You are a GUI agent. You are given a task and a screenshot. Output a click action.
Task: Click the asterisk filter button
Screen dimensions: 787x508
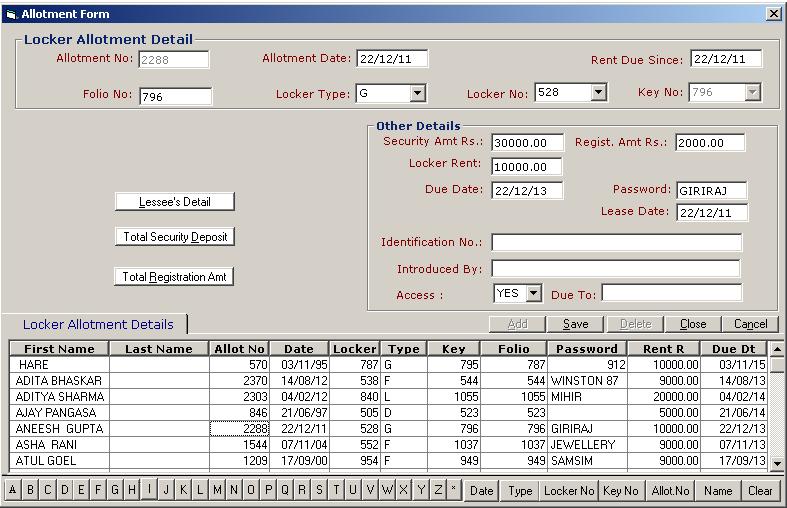click(454, 491)
